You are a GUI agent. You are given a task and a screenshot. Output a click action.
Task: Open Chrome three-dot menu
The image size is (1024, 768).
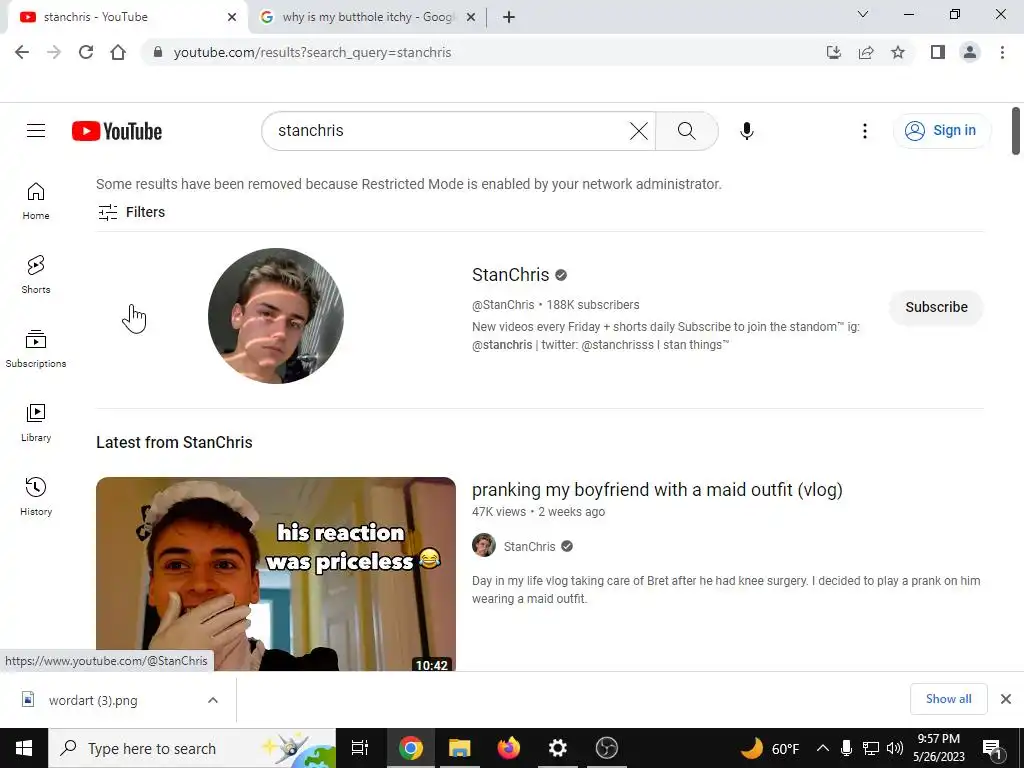tap(1002, 52)
